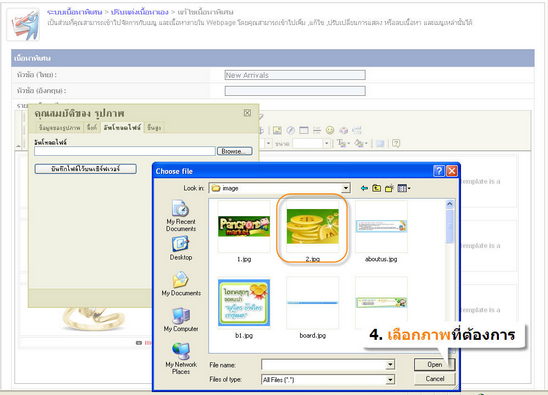The image size is (548, 395).
Task: Go up one folder level
Action: click(376, 188)
